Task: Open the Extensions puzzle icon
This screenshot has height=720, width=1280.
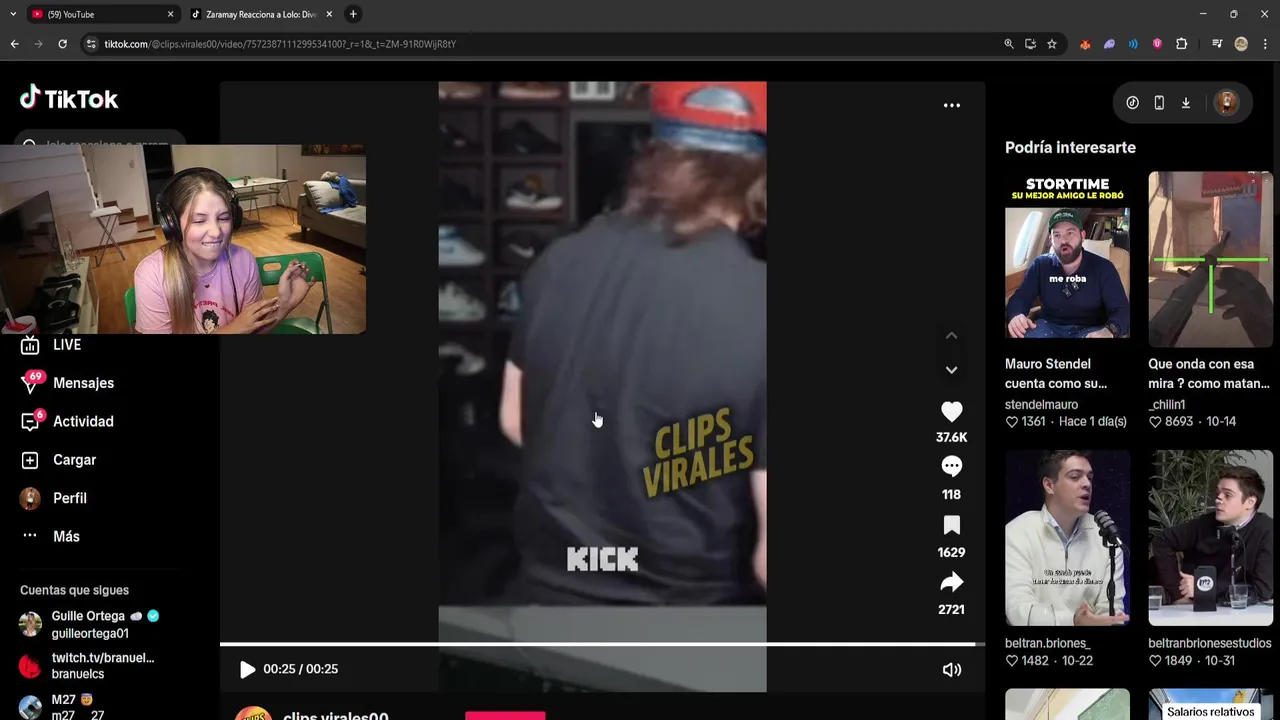Action: coord(1181,44)
